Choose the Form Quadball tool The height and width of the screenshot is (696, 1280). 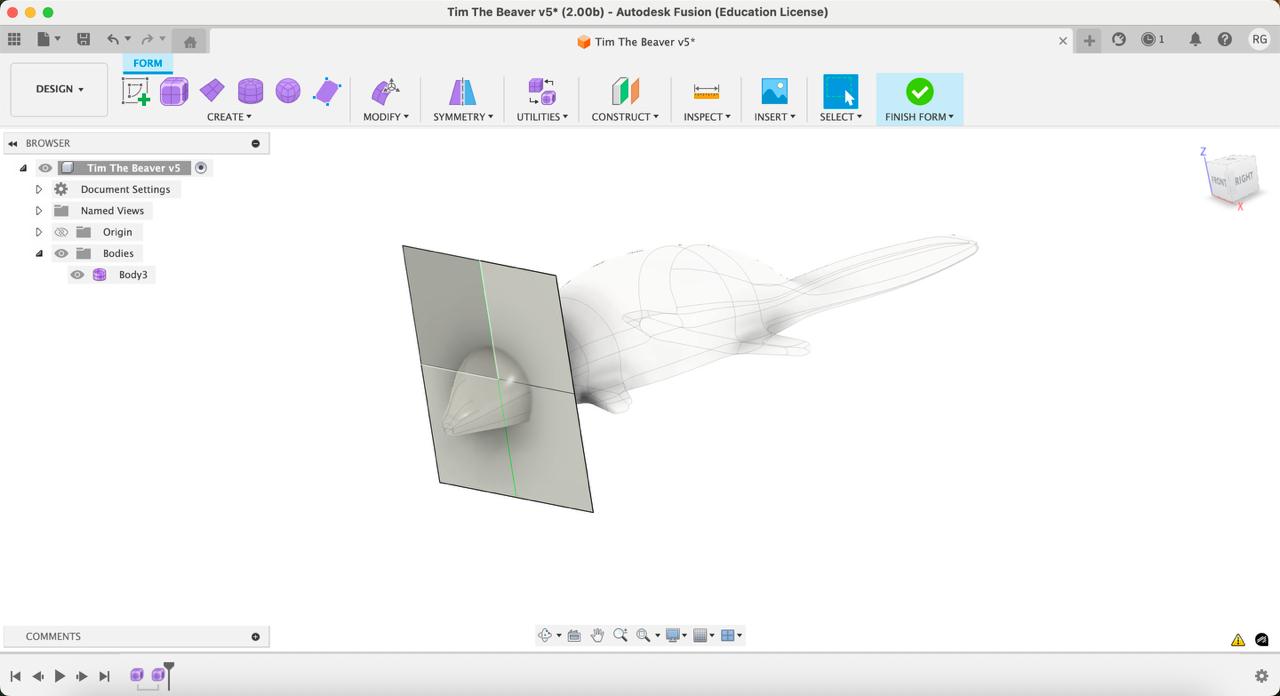[x=288, y=92]
